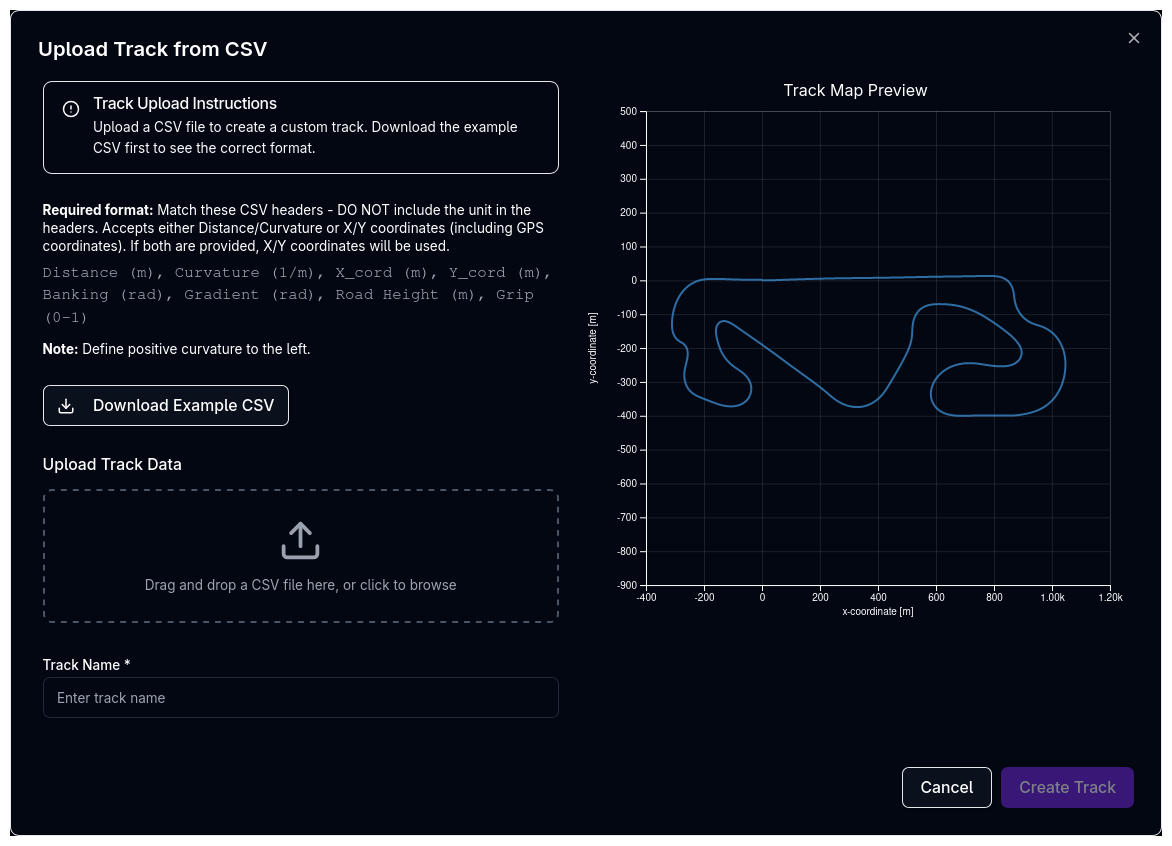Click the Upload Track from CSV heading

tap(152, 49)
